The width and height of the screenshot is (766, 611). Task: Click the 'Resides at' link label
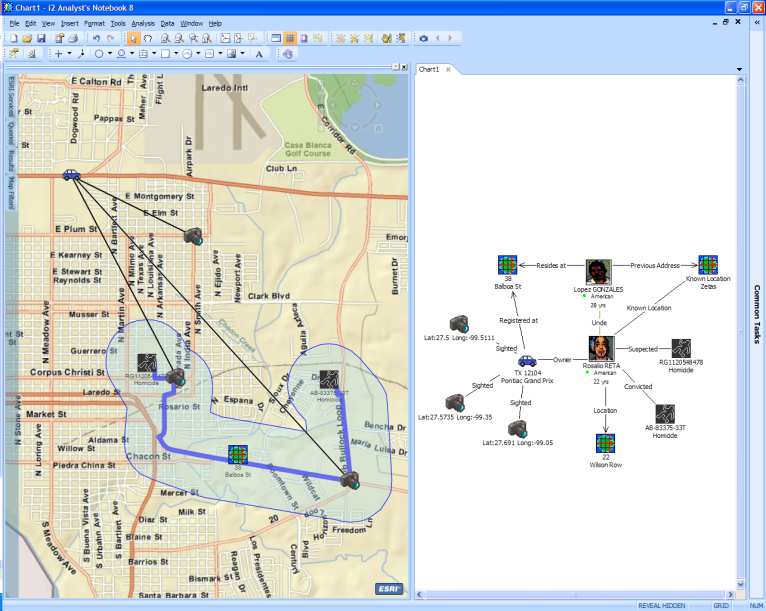(551, 265)
